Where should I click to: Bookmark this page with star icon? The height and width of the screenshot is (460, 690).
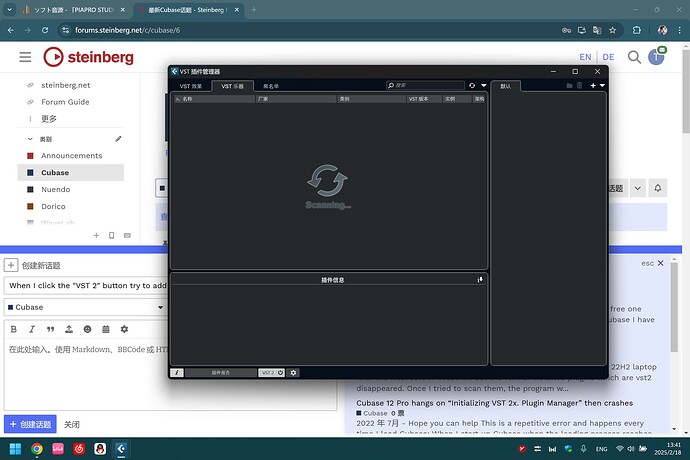click(x=612, y=30)
